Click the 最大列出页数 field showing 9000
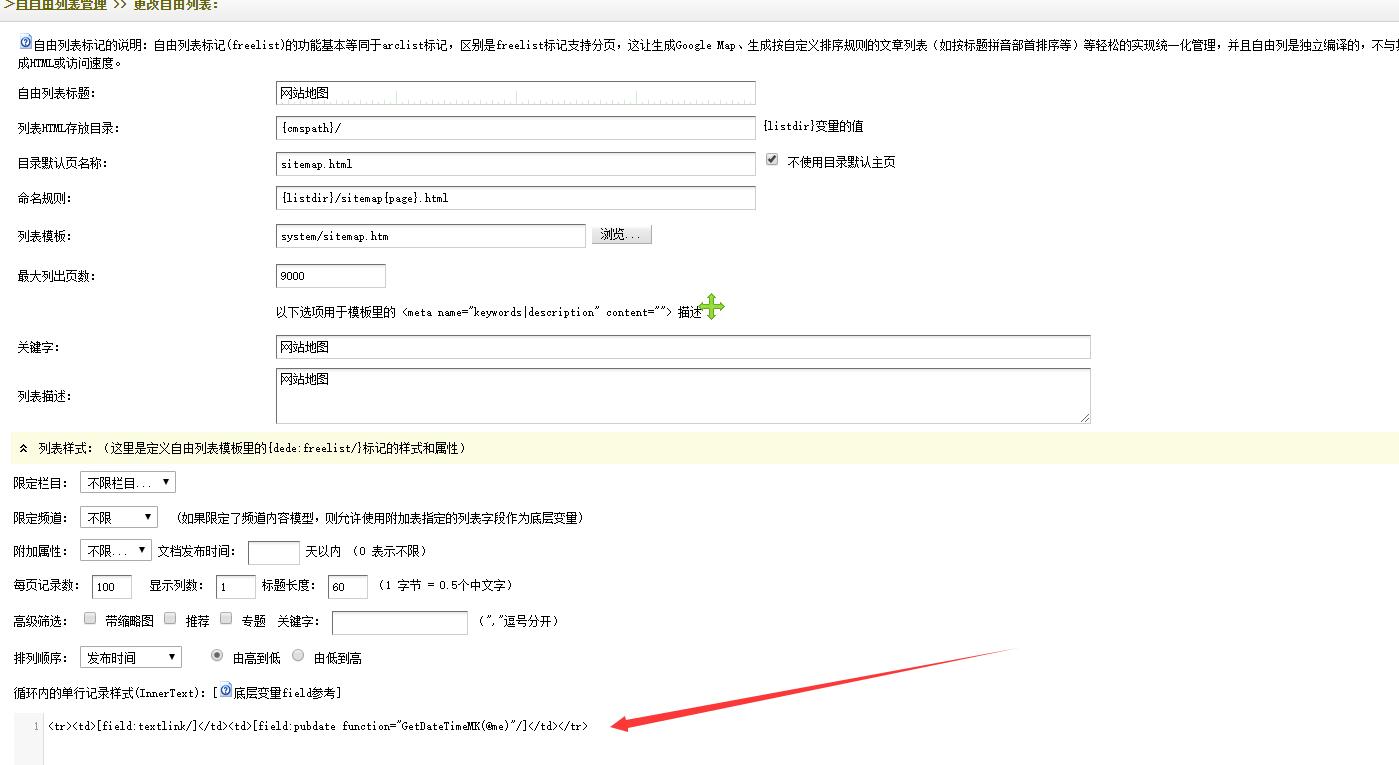 (330, 276)
